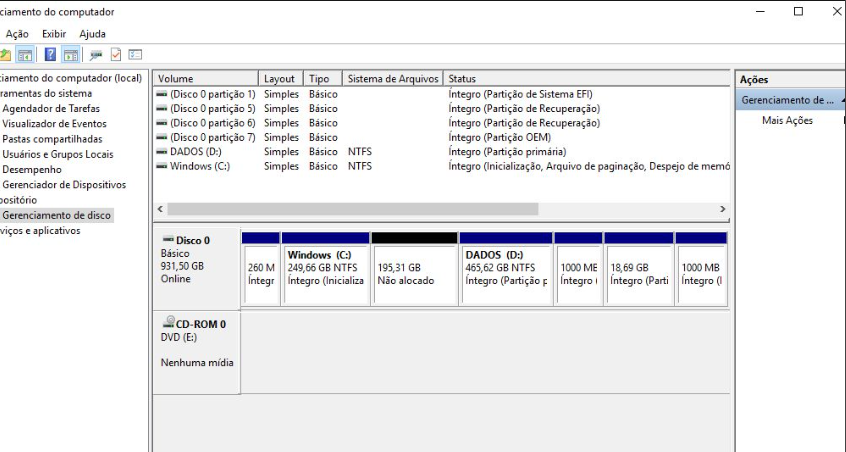Click status text Íntegro (Partição OEM)

click(499, 138)
